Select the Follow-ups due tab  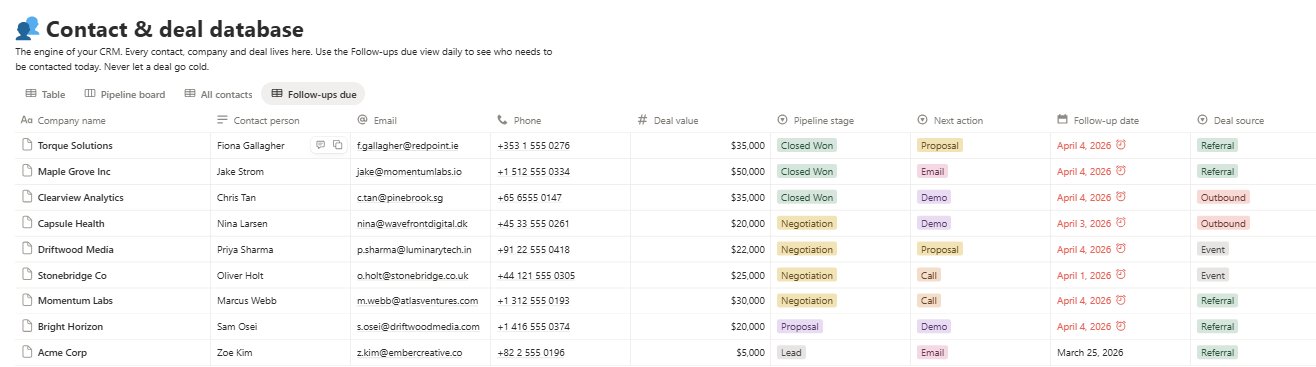[313, 94]
